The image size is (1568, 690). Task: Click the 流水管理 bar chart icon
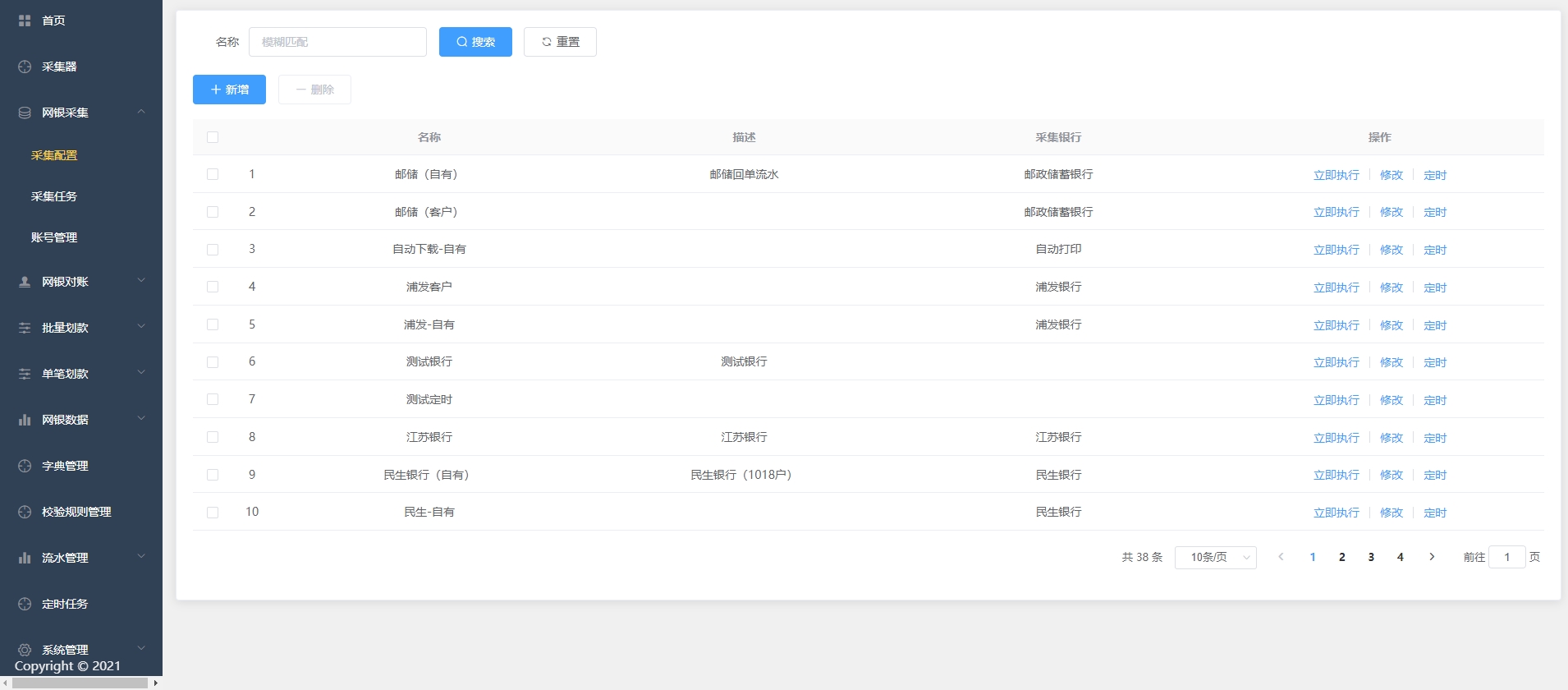[x=25, y=558]
